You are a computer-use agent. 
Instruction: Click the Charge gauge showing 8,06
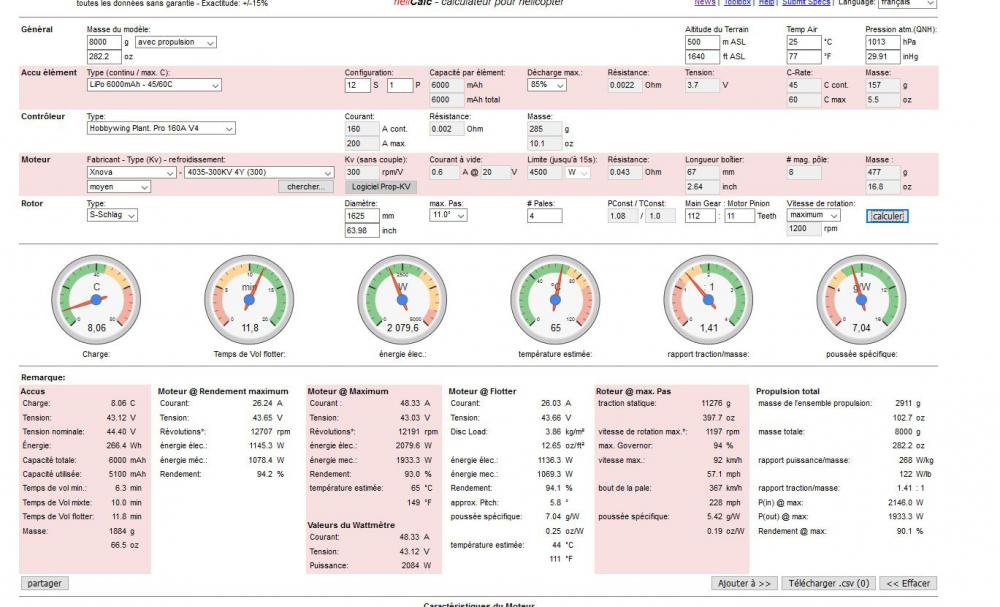click(x=96, y=300)
